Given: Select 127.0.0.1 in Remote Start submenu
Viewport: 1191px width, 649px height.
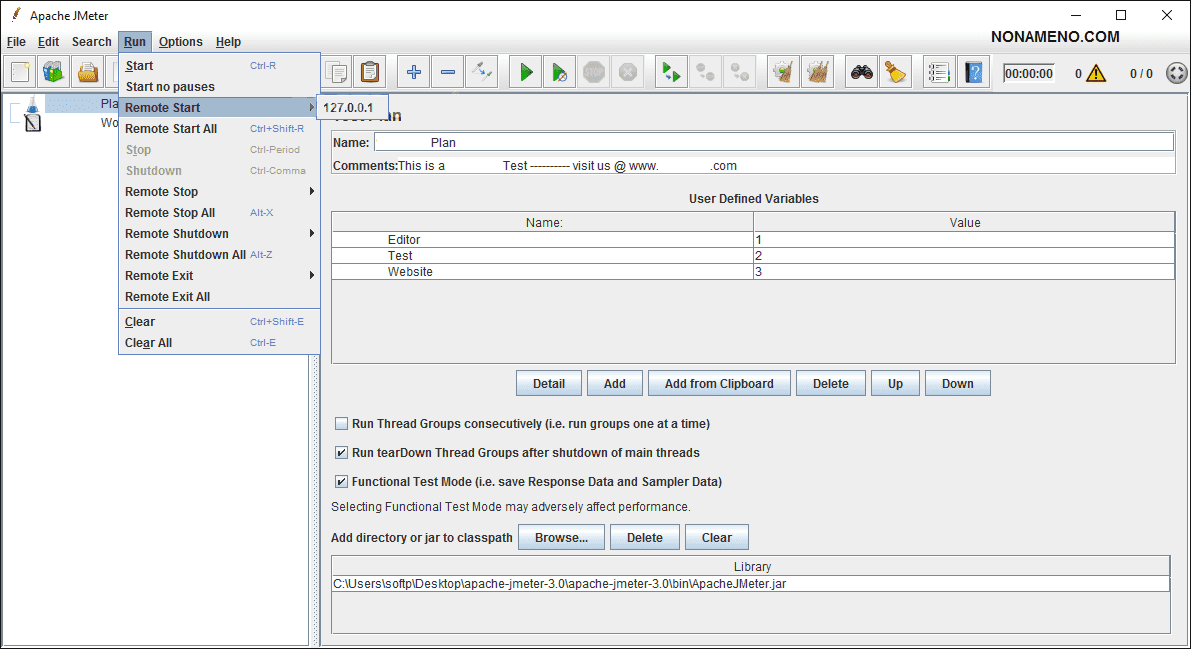Looking at the screenshot, I should (x=348, y=107).
